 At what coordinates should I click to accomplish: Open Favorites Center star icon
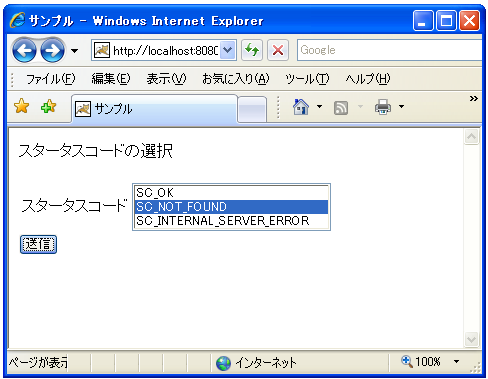click(x=21, y=106)
